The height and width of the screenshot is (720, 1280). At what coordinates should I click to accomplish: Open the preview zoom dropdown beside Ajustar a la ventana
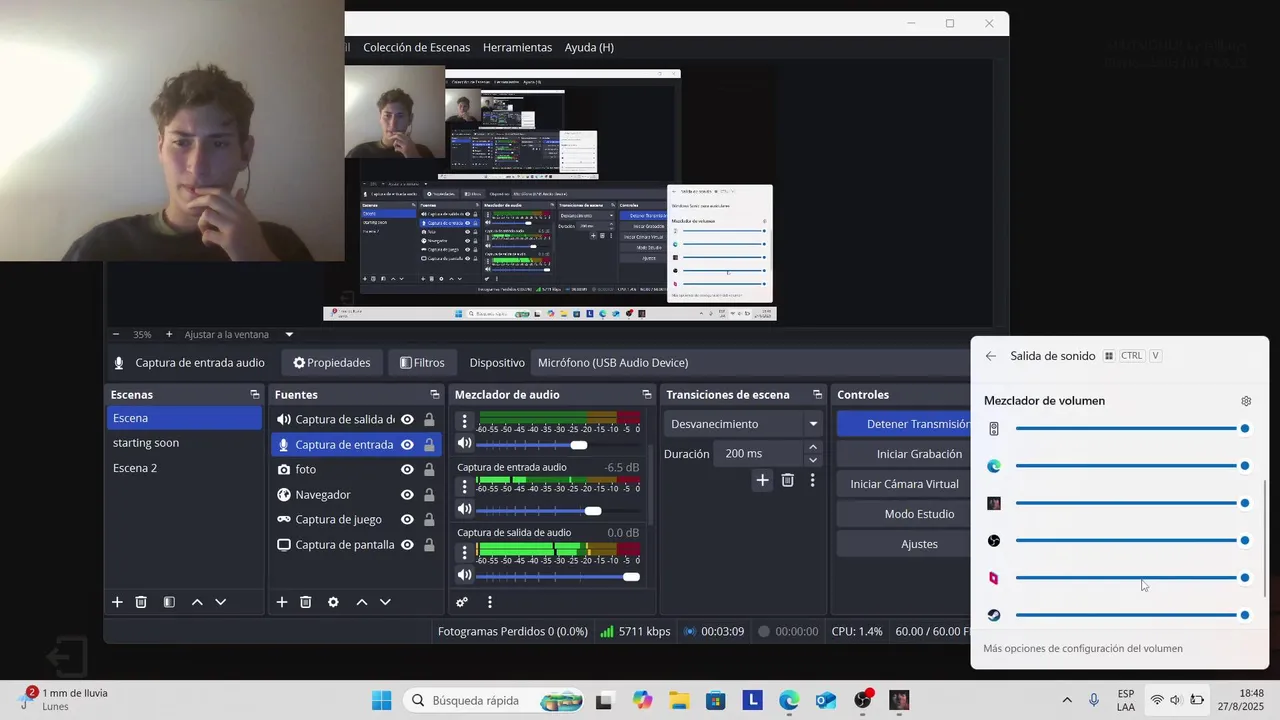point(289,334)
